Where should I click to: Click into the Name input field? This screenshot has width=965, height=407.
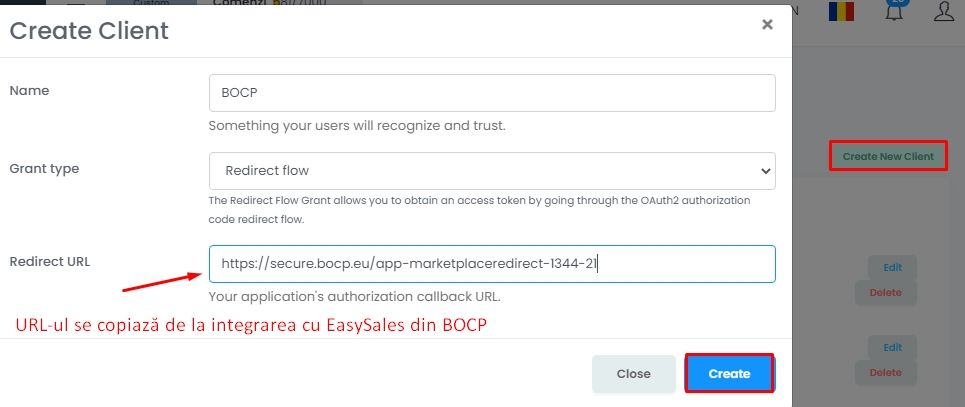click(492, 93)
